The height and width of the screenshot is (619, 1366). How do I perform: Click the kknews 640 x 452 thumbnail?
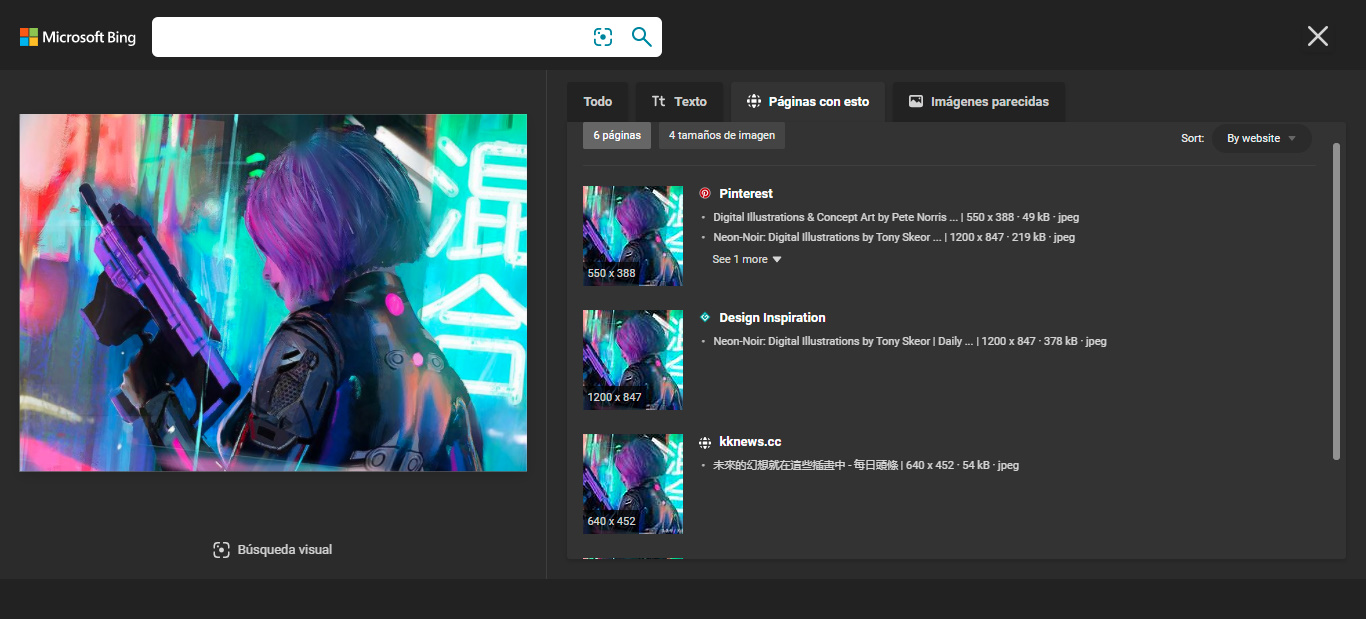pos(633,484)
